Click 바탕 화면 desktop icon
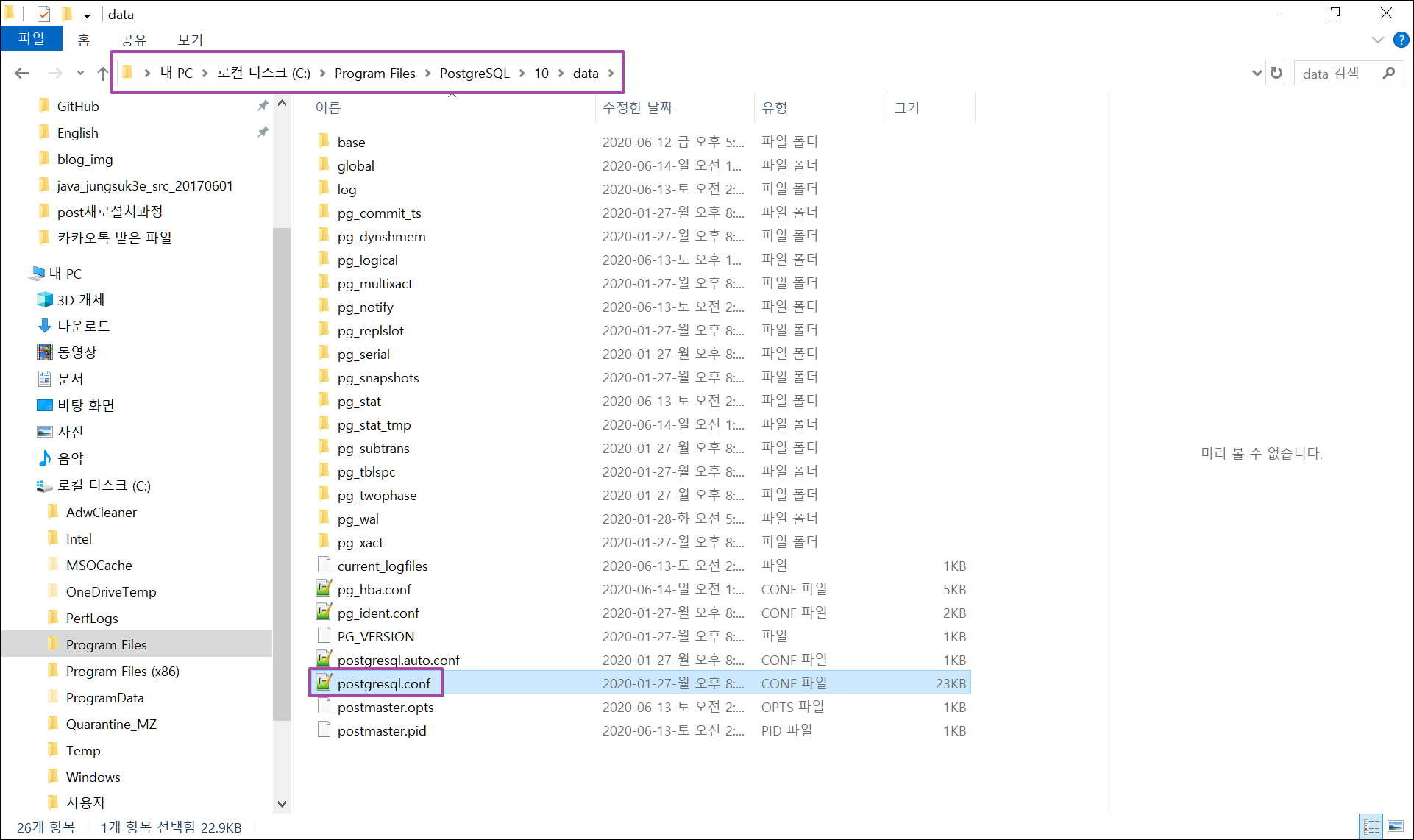 point(45,405)
